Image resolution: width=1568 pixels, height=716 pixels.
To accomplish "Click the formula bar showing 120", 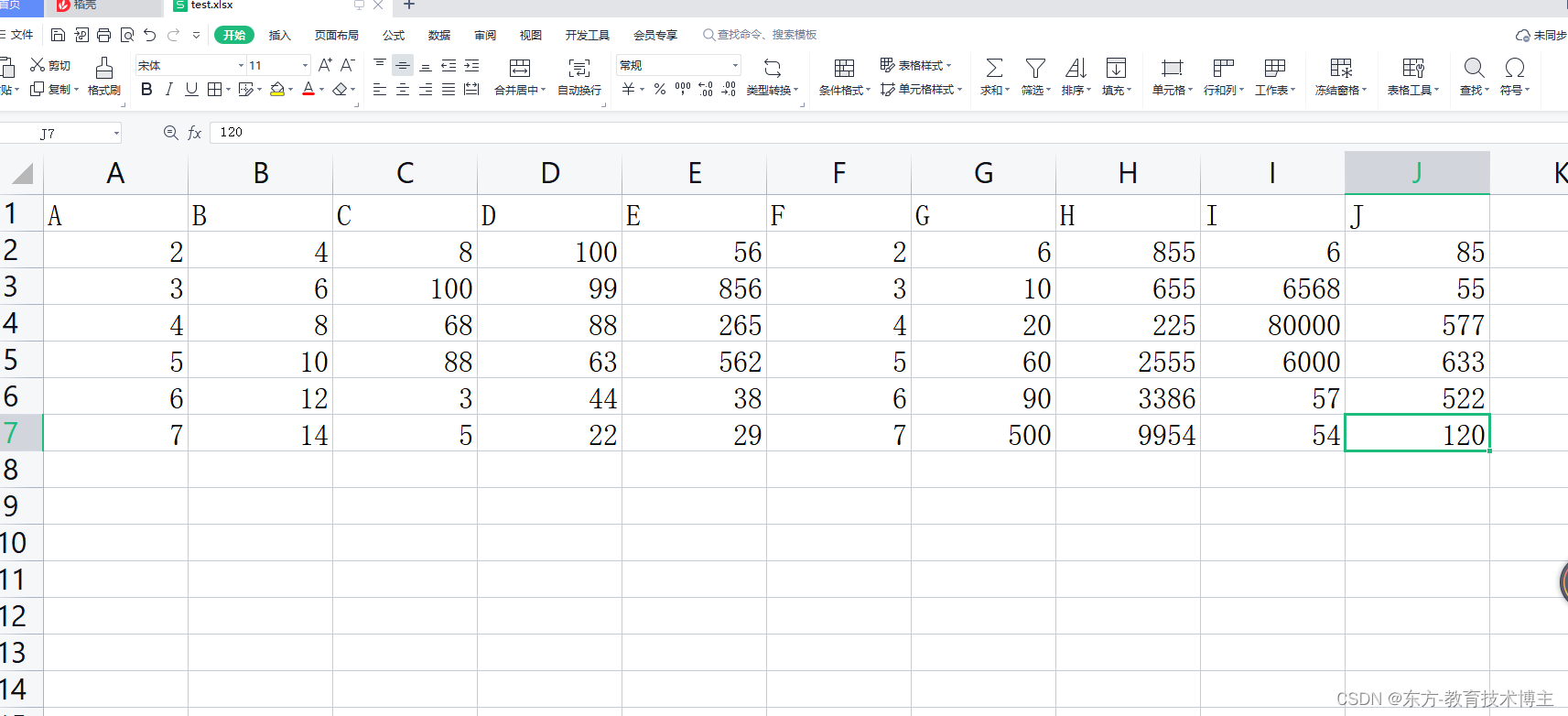I will click(888, 133).
